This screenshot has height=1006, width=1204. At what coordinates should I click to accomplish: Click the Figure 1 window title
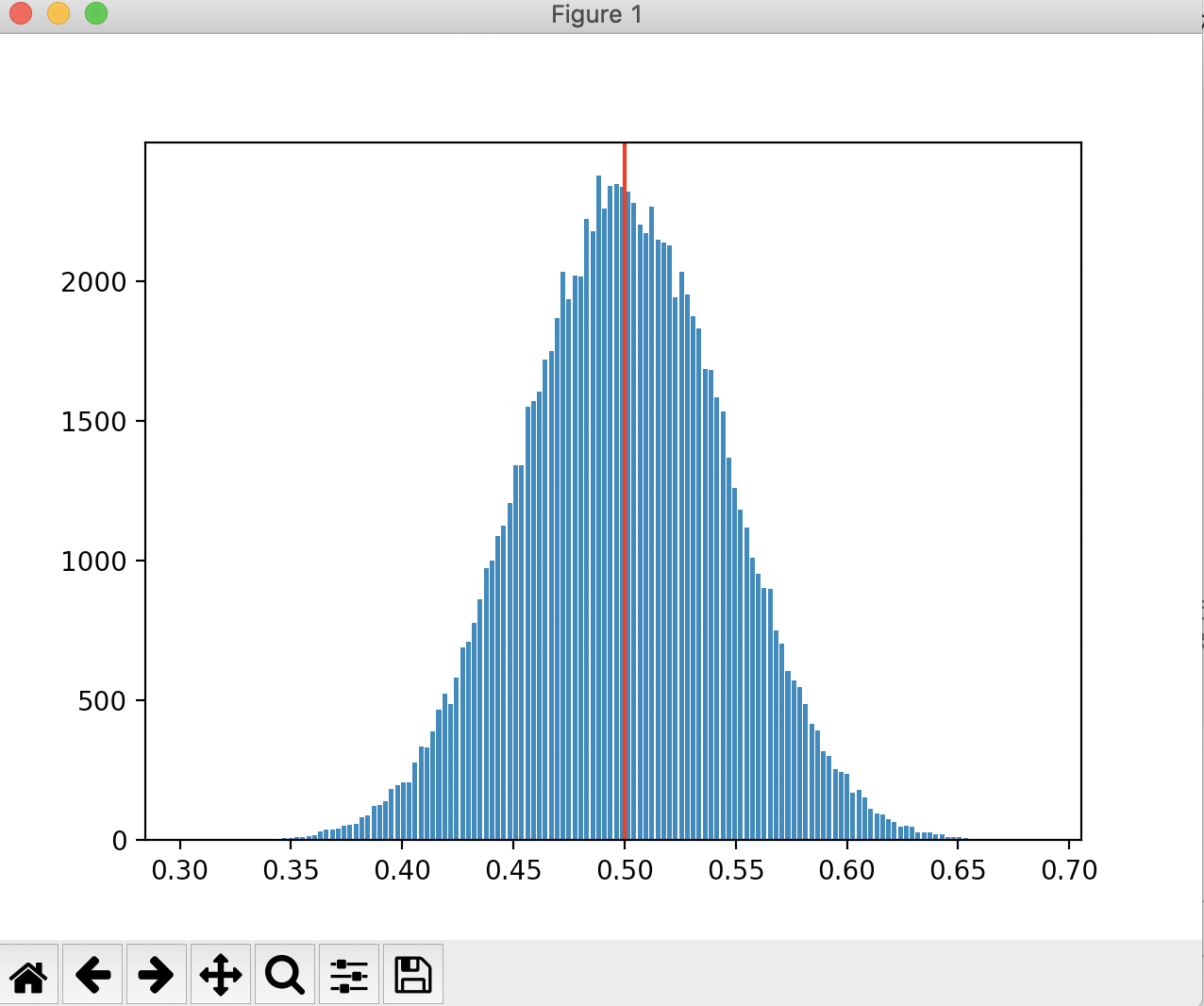point(596,14)
